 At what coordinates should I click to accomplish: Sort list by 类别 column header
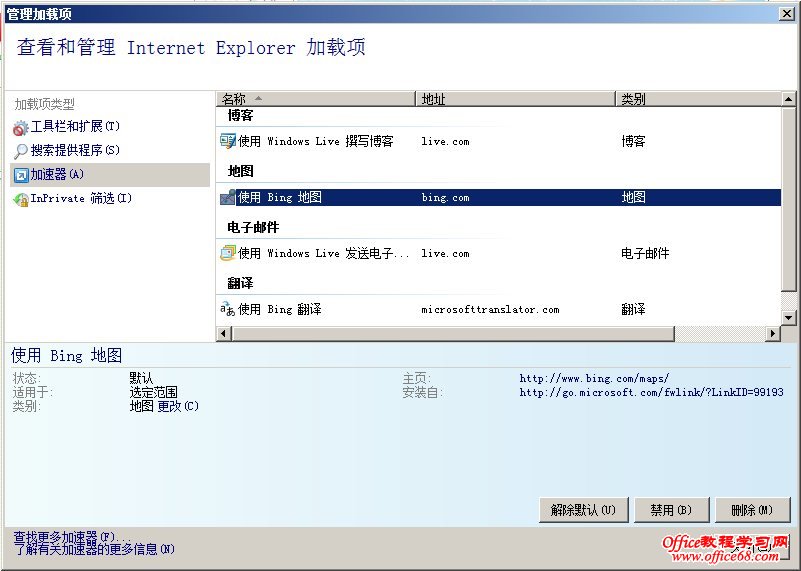698,99
